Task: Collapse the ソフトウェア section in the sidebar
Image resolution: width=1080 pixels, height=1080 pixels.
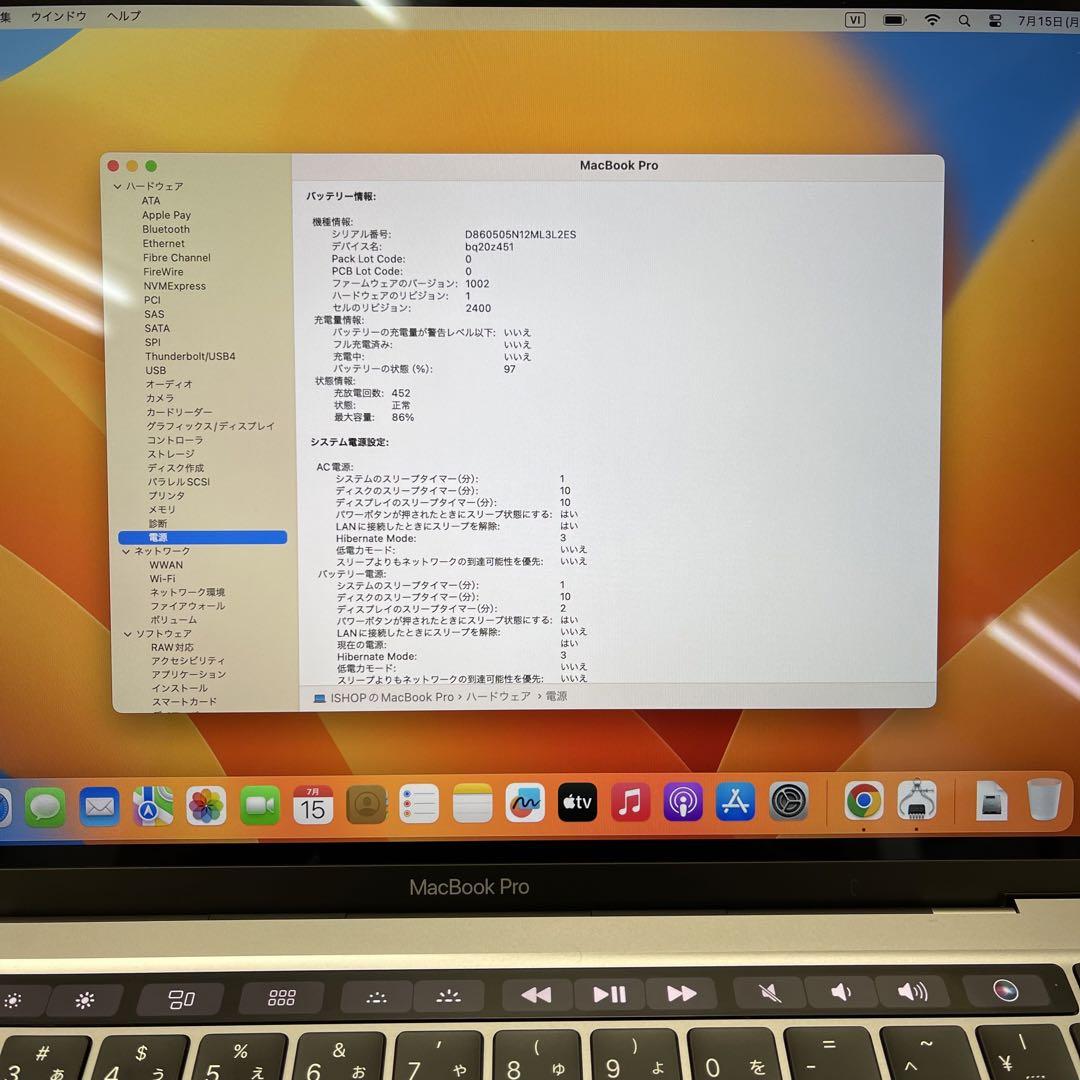Action: click(128, 634)
